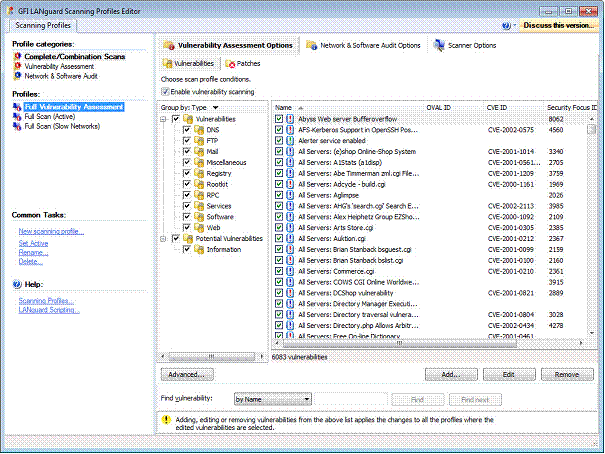Click the Rootkit folder icon in tree

click(x=199, y=184)
